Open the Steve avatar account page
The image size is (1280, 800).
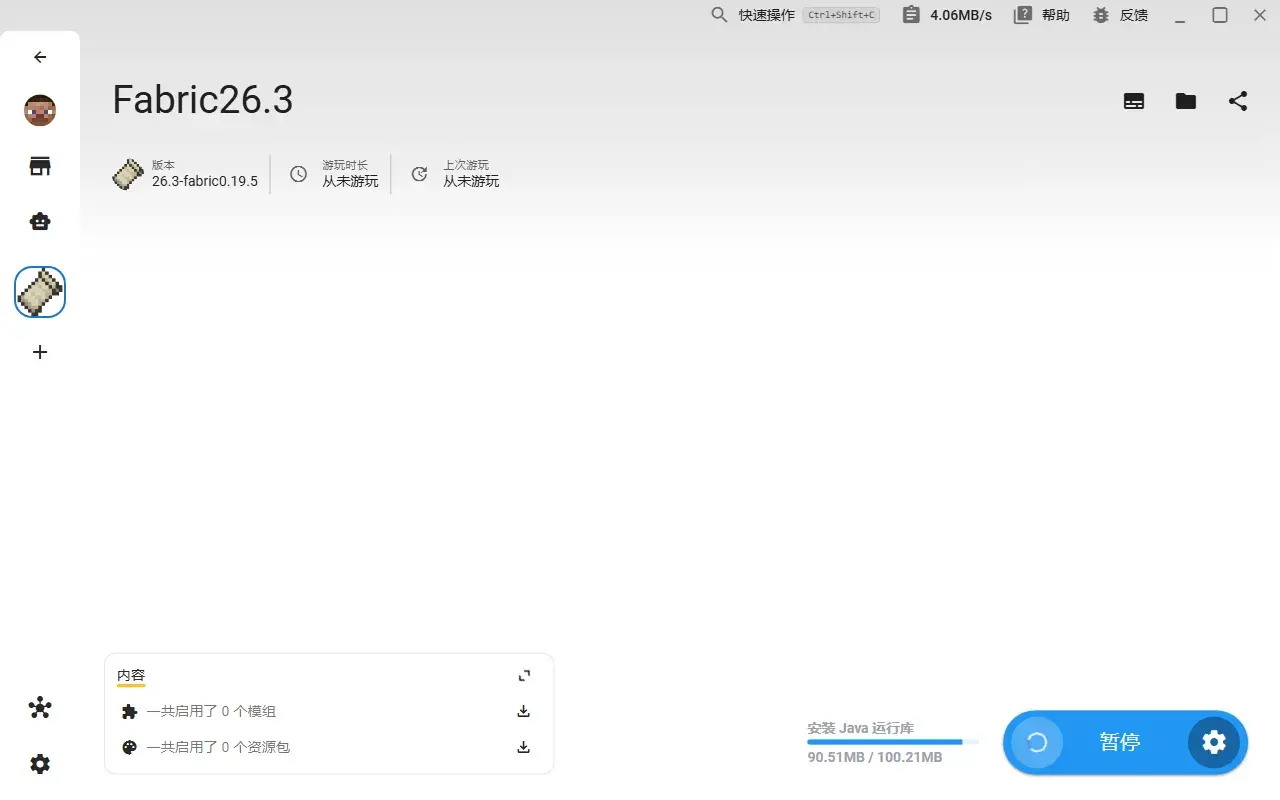coord(40,110)
